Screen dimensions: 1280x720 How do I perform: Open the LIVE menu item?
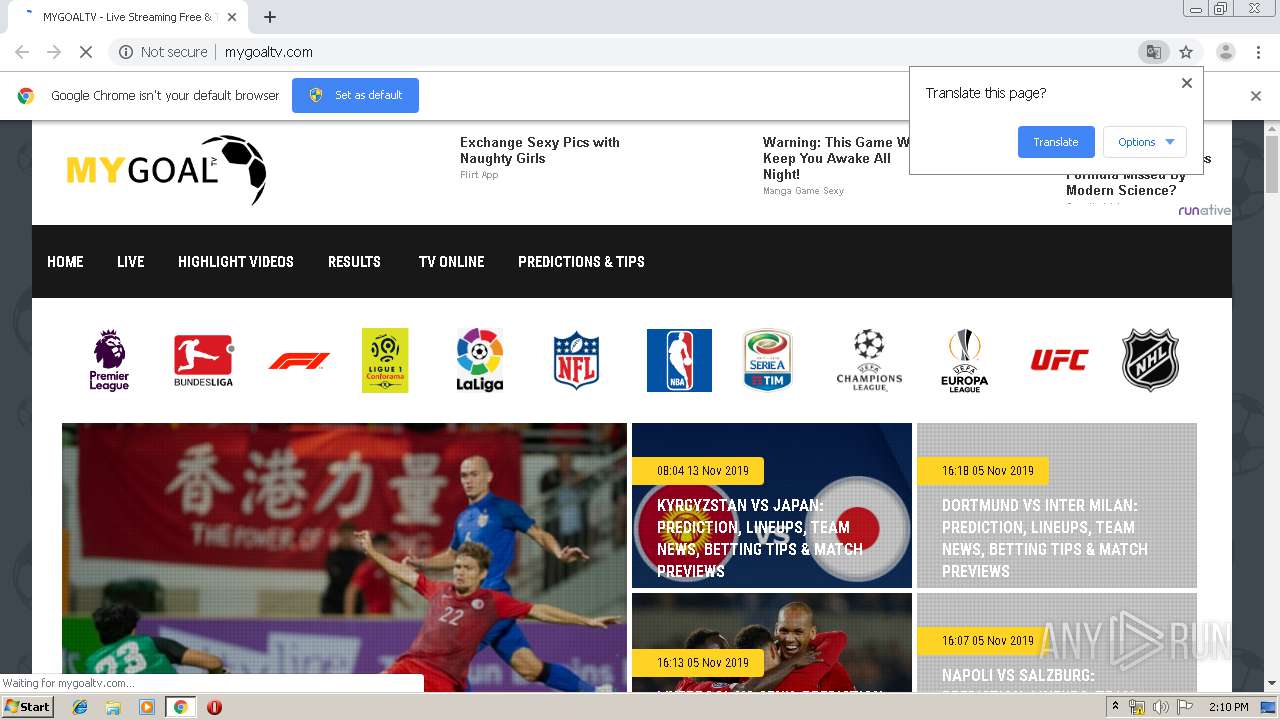(131, 262)
